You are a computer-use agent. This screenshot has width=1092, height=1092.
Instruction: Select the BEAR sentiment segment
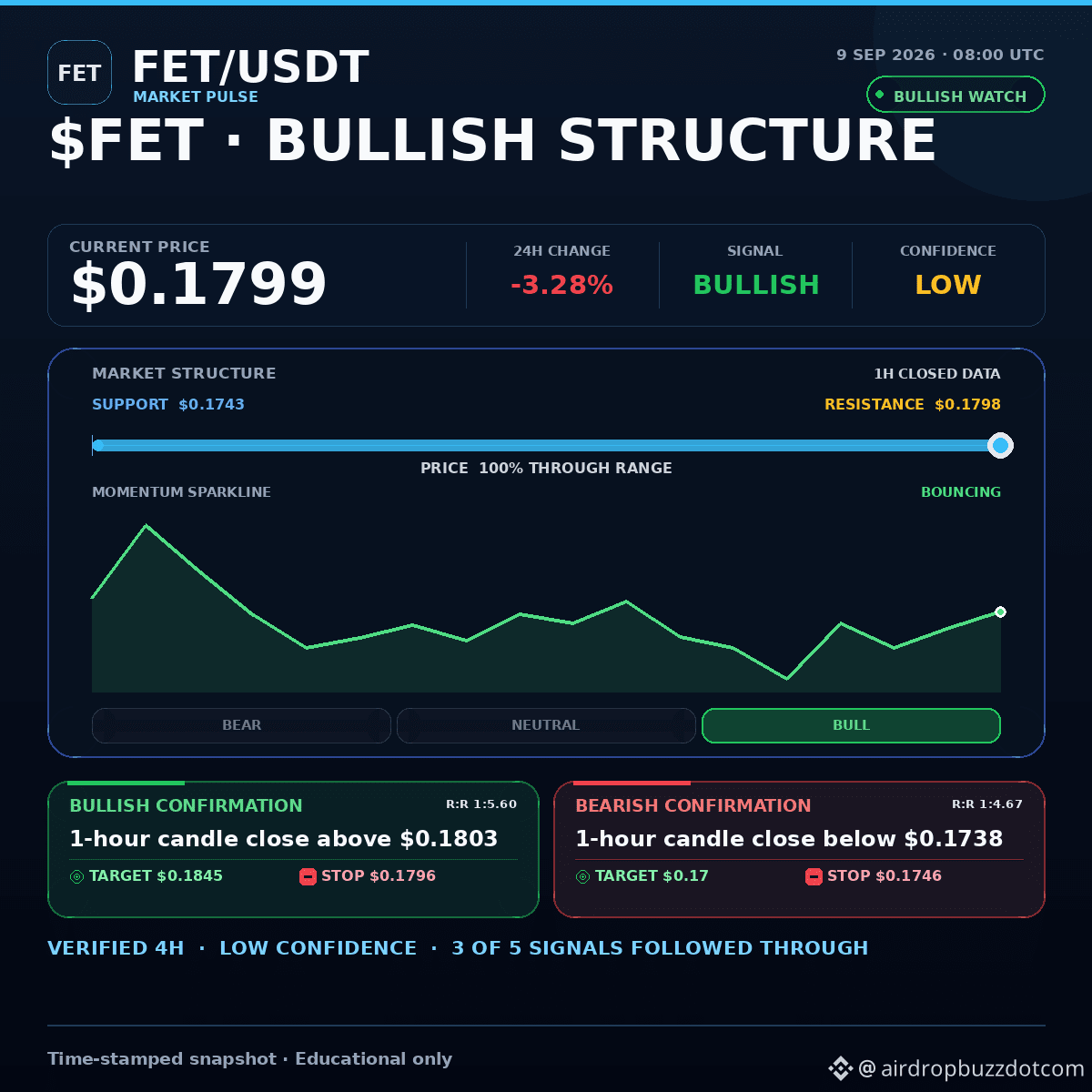(241, 725)
